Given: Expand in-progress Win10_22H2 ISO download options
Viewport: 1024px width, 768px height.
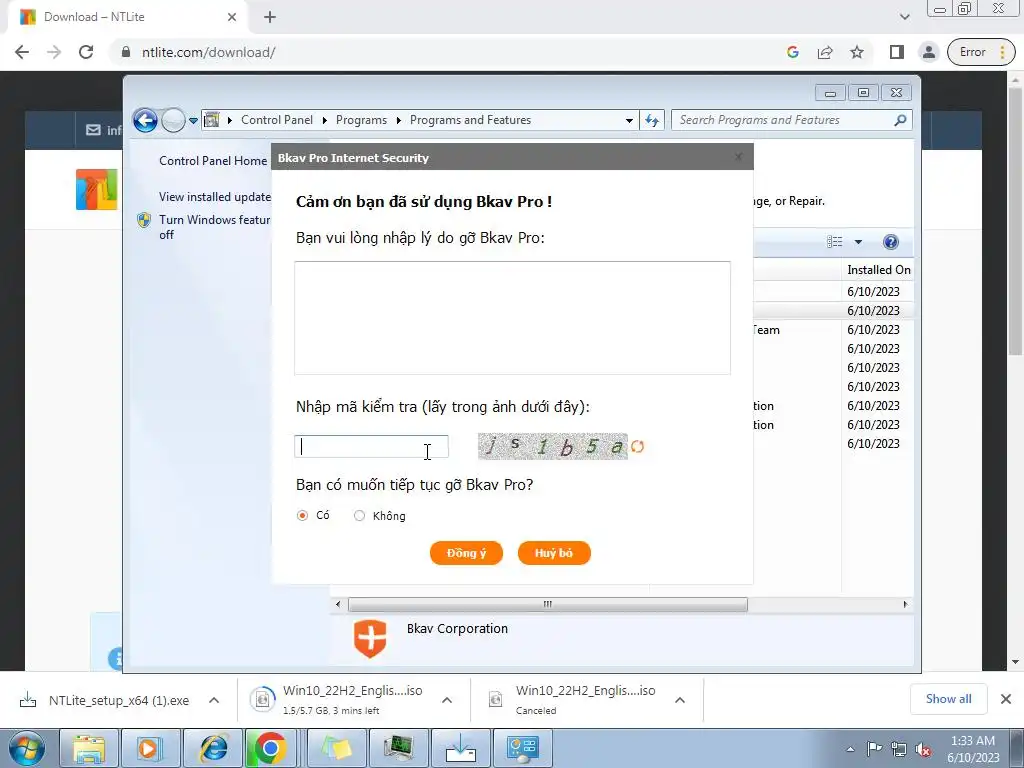Looking at the screenshot, I should coord(447,700).
